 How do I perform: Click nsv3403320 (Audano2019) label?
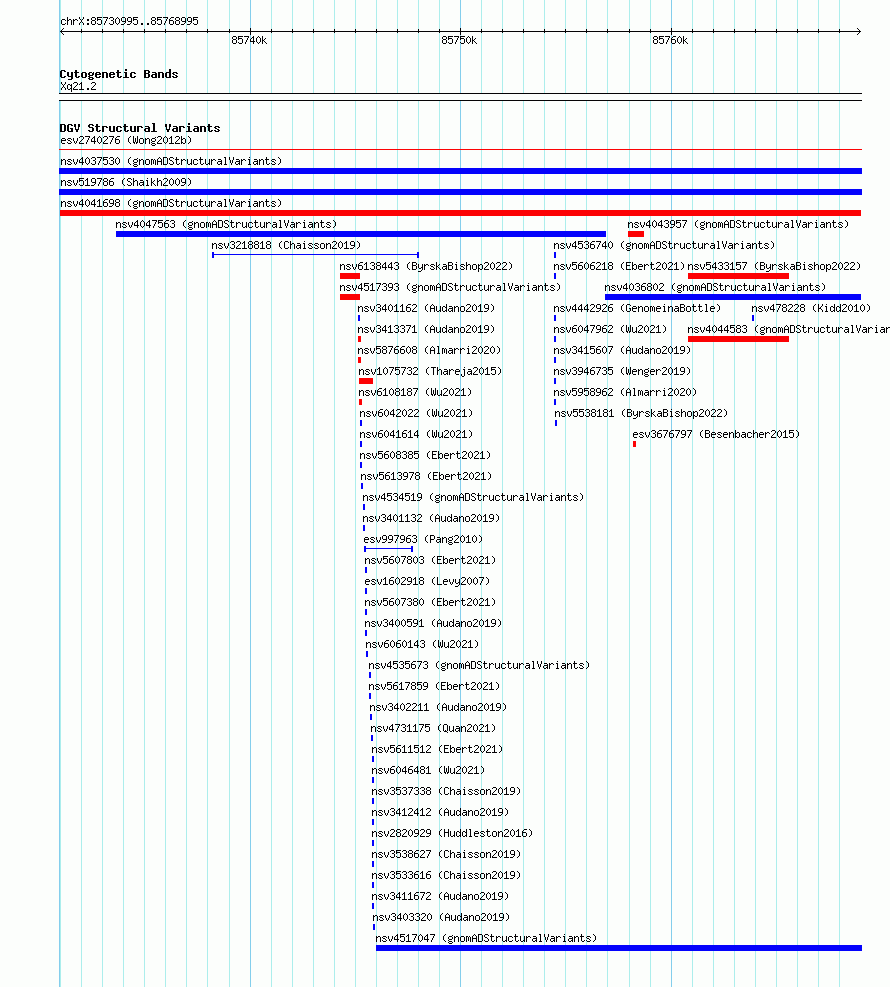click(x=441, y=917)
